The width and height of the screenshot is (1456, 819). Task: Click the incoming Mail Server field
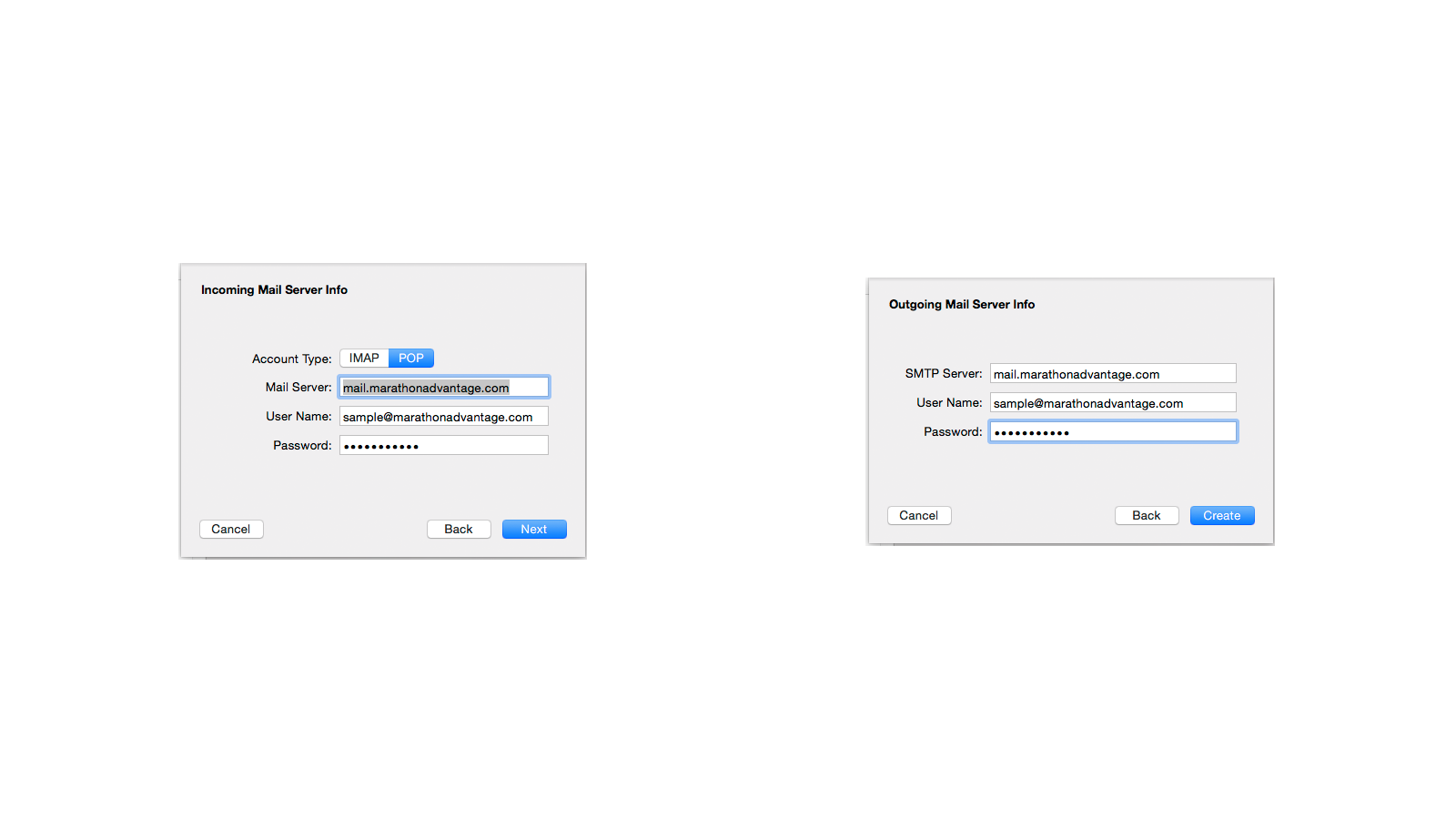pos(444,388)
